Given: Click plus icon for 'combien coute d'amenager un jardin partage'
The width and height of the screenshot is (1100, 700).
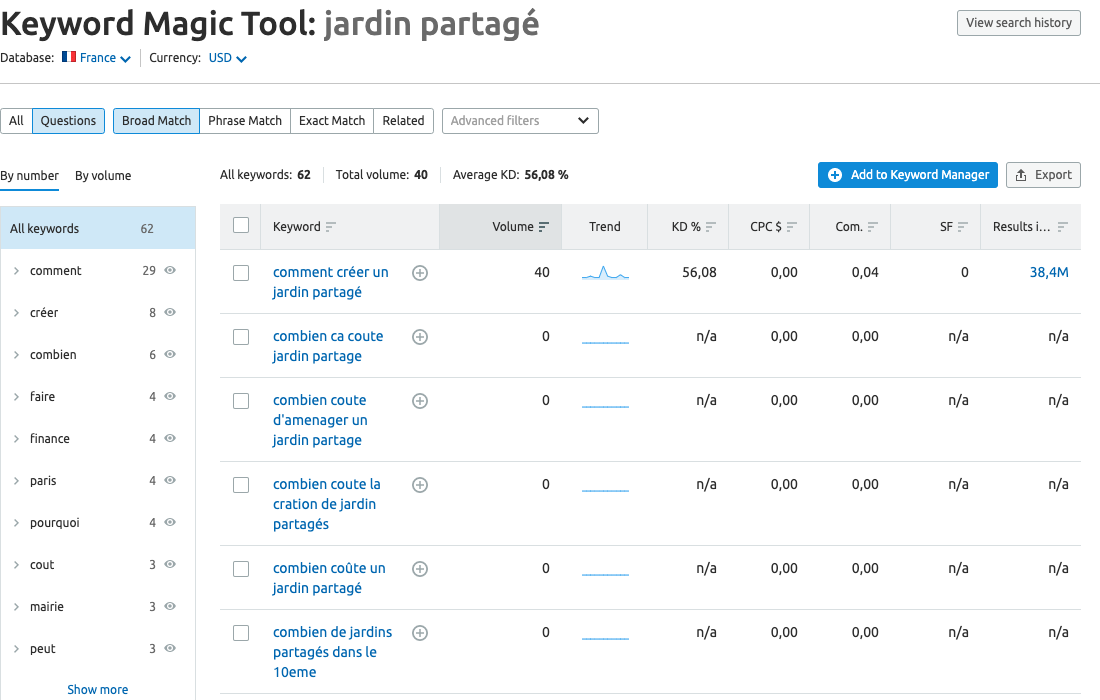Looking at the screenshot, I should [420, 401].
